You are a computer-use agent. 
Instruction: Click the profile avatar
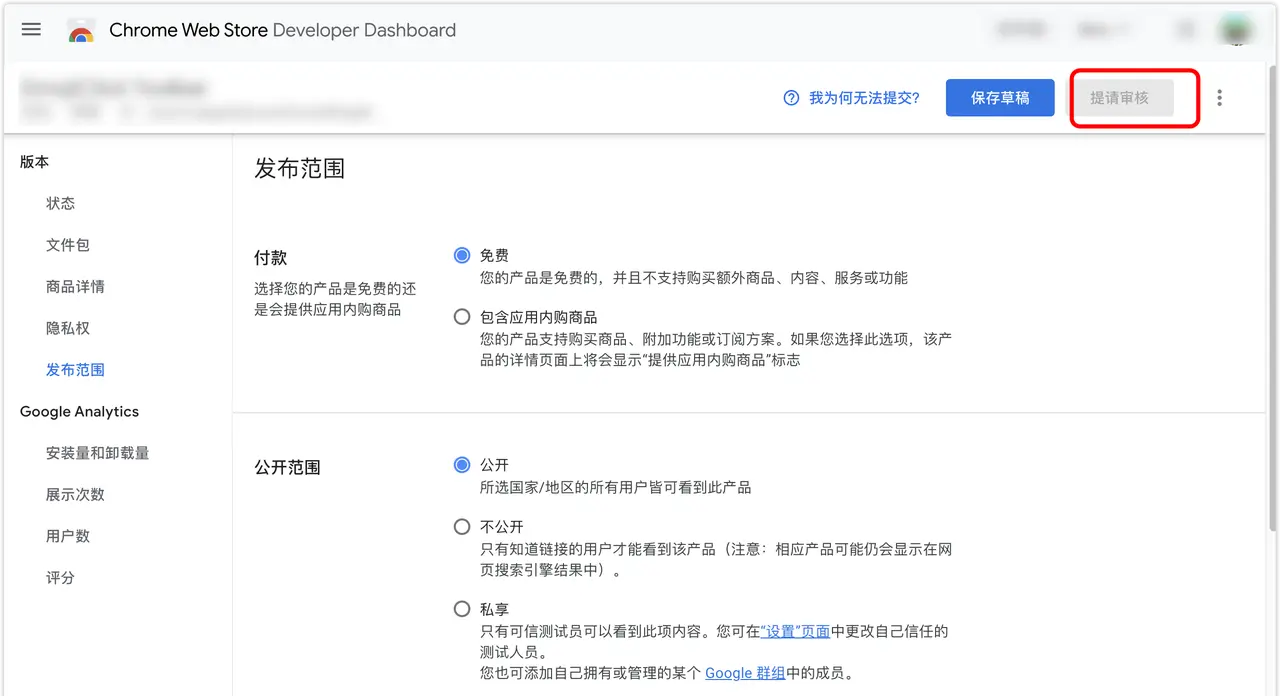[x=1236, y=29]
